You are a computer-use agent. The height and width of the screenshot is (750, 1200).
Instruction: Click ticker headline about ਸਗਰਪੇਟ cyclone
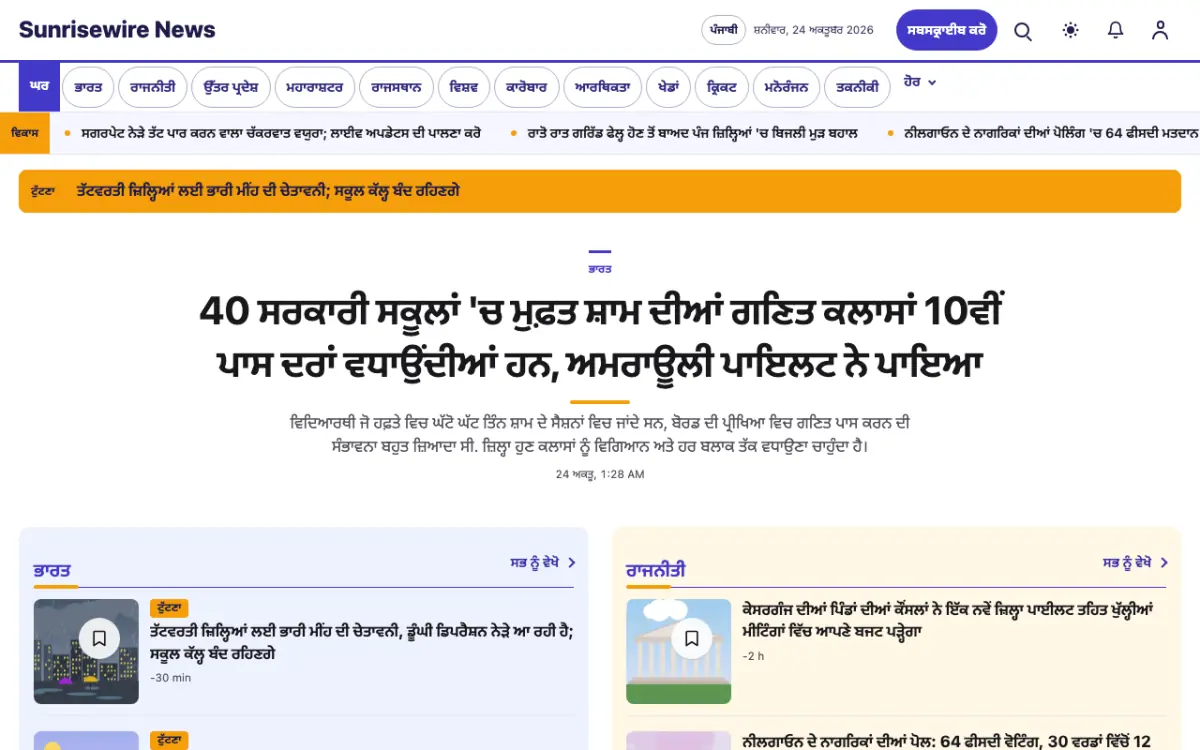tap(281, 132)
